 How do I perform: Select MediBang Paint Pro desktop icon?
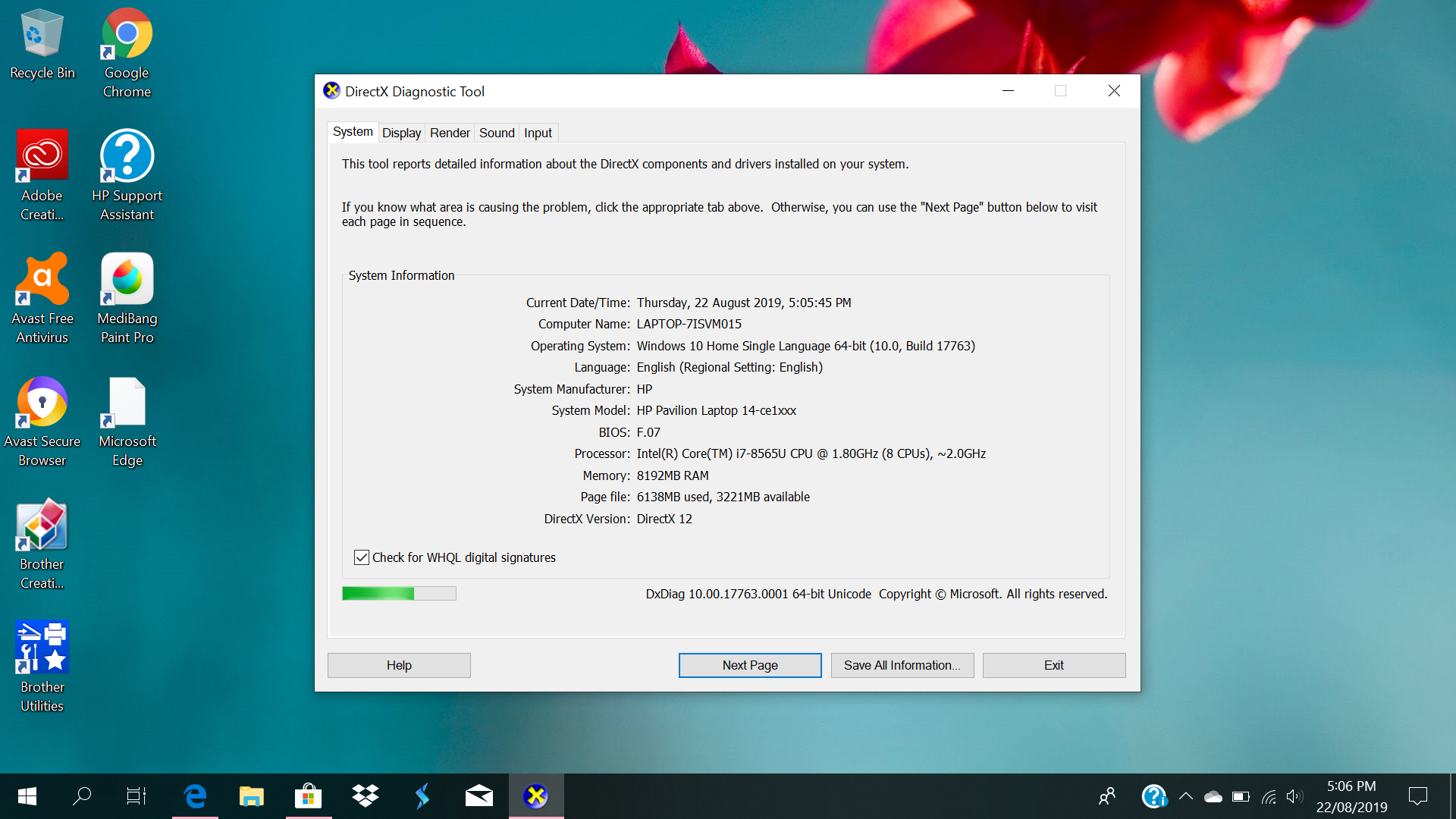coord(127,299)
